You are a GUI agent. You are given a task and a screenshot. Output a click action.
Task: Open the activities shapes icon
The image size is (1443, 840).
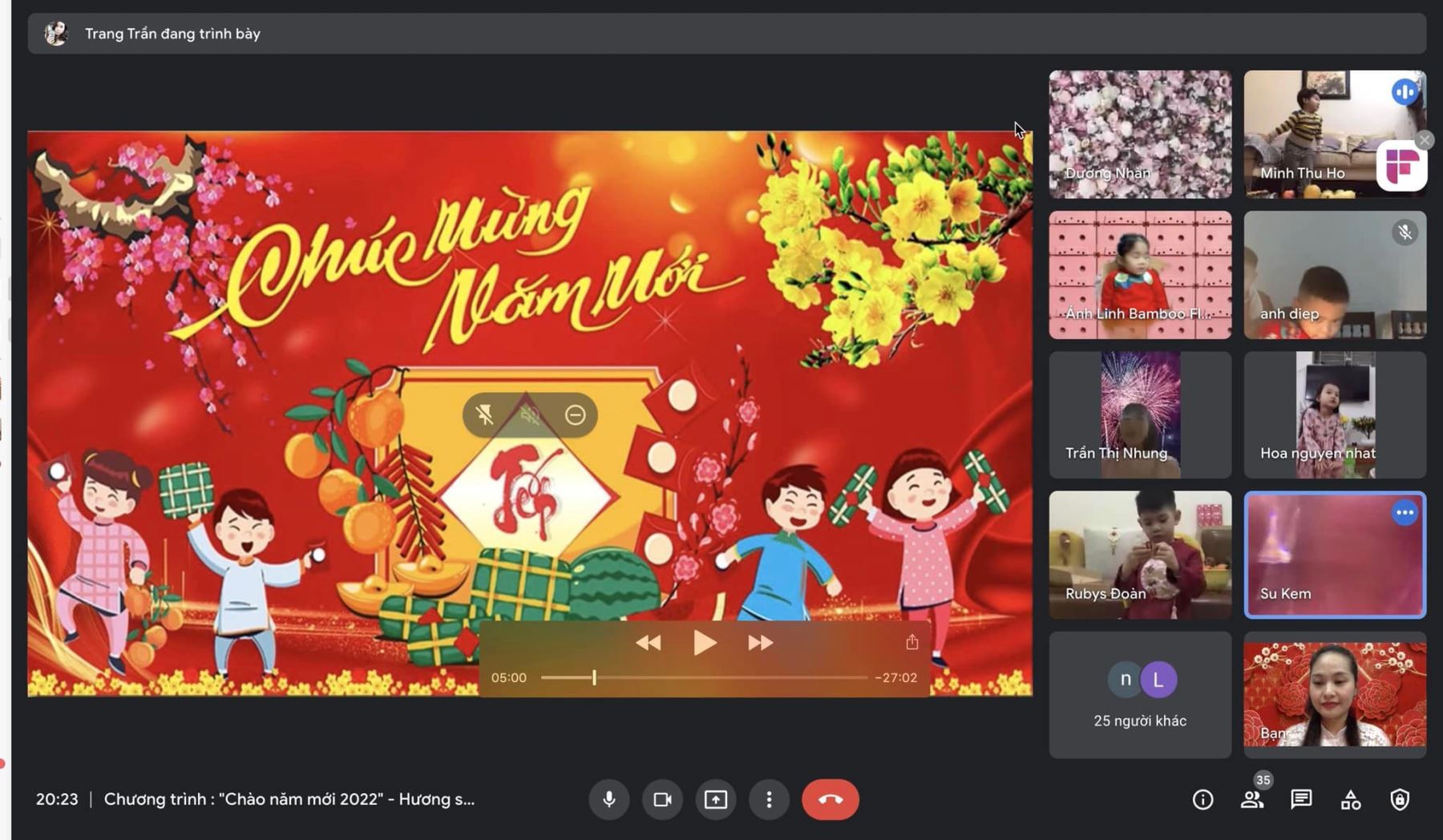[1351, 799]
